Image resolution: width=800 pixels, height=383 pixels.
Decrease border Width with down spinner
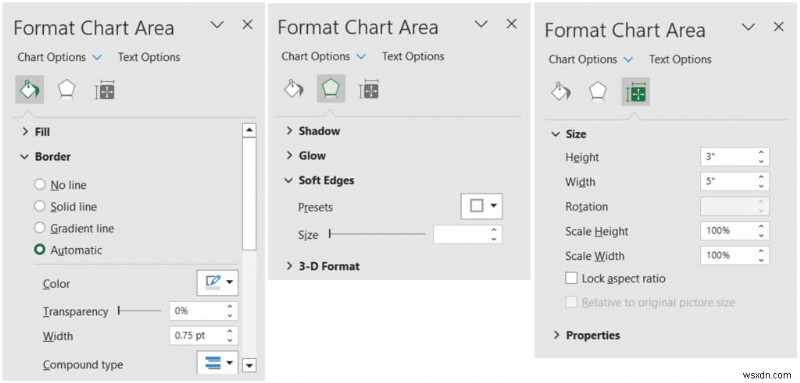230,340
